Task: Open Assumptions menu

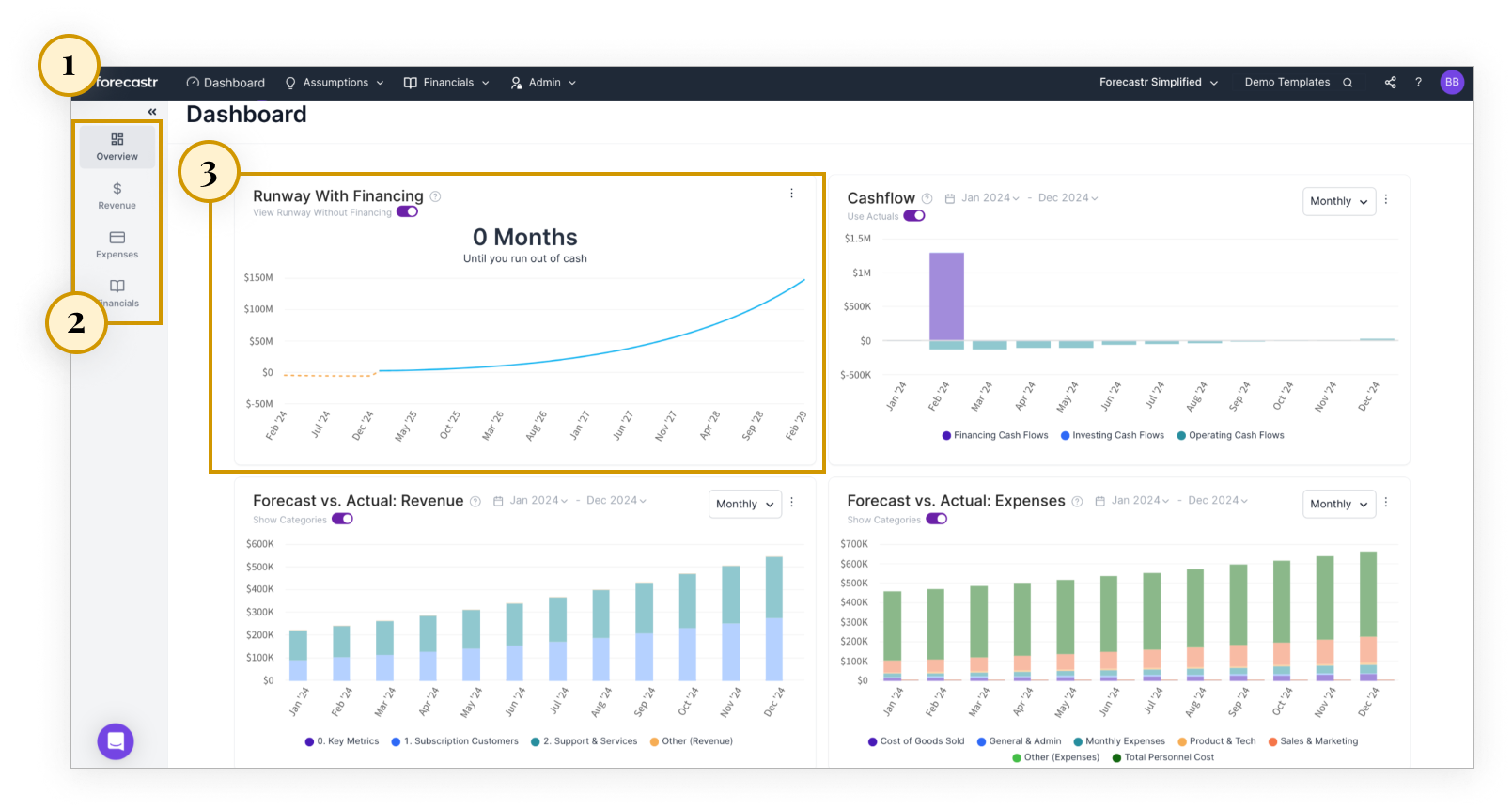Action: (335, 83)
